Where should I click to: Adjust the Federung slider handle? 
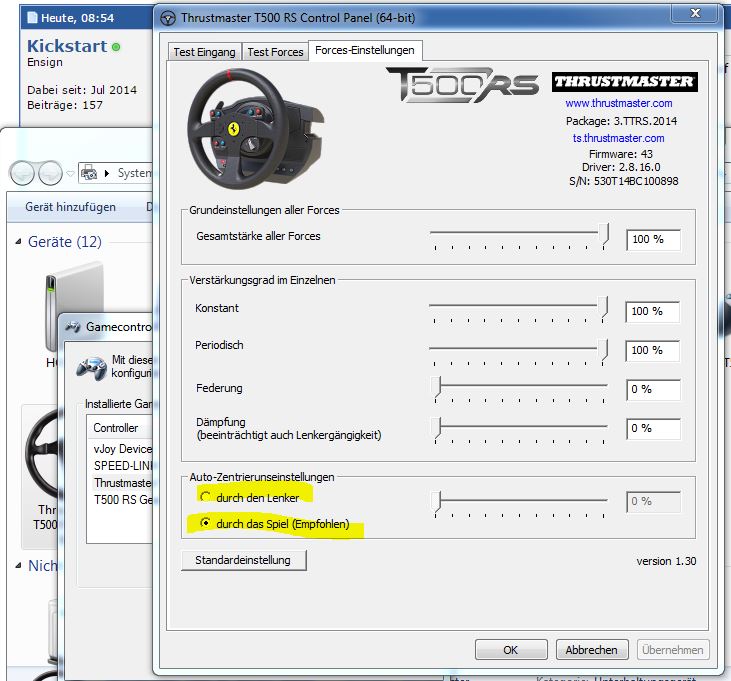click(x=436, y=388)
